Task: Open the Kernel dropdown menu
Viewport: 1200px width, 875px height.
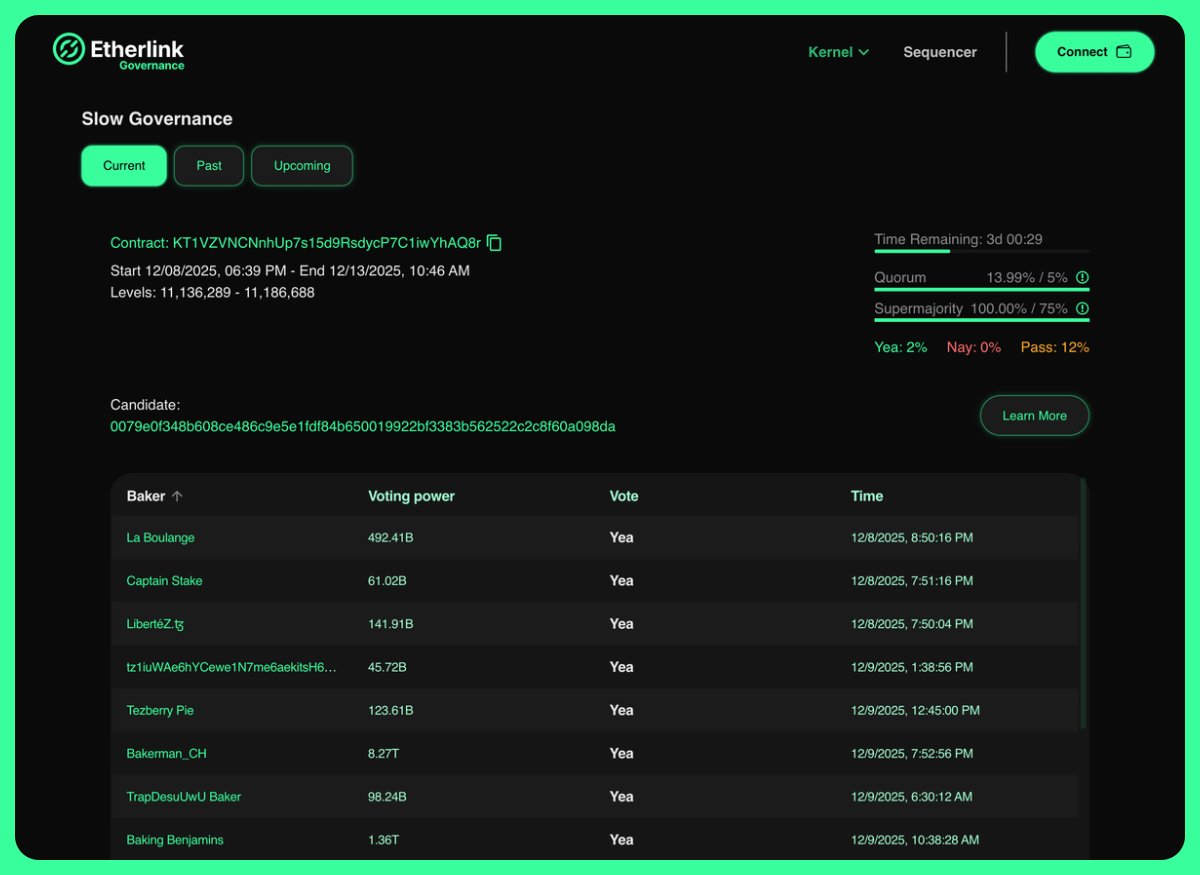Action: click(838, 52)
